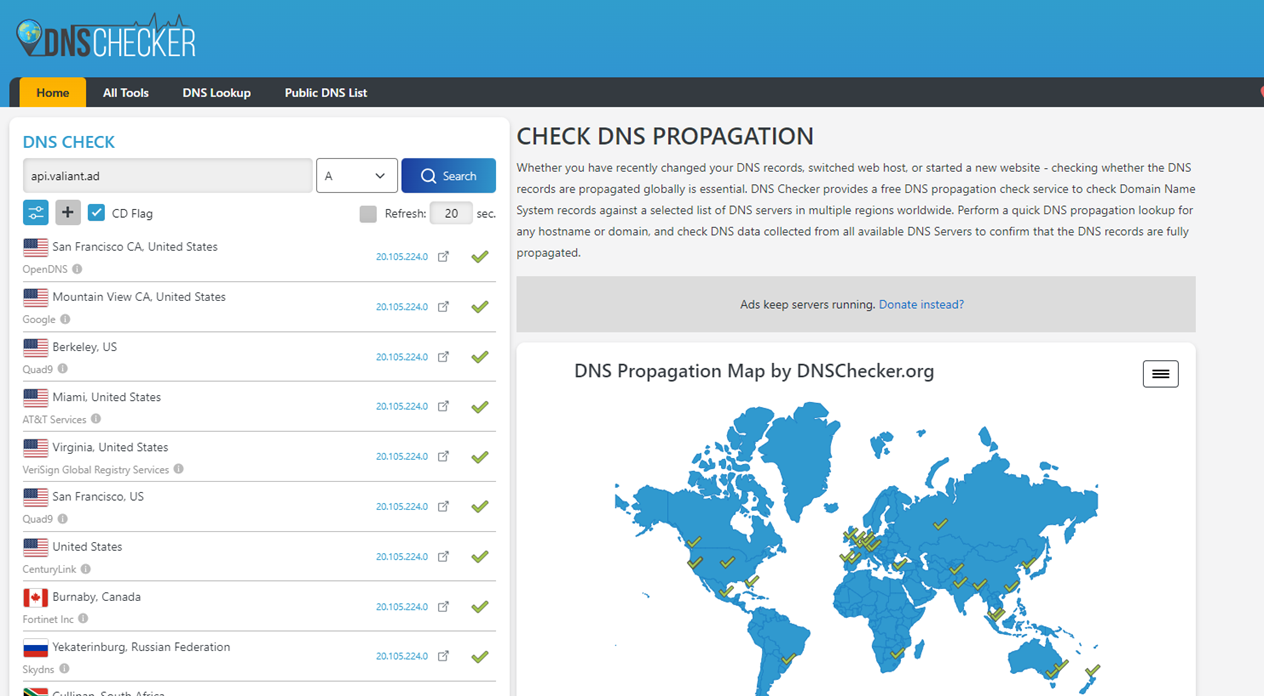Open external link icon for Yekaterinburg row
Screen dimensions: 1265x697
tap(444, 657)
